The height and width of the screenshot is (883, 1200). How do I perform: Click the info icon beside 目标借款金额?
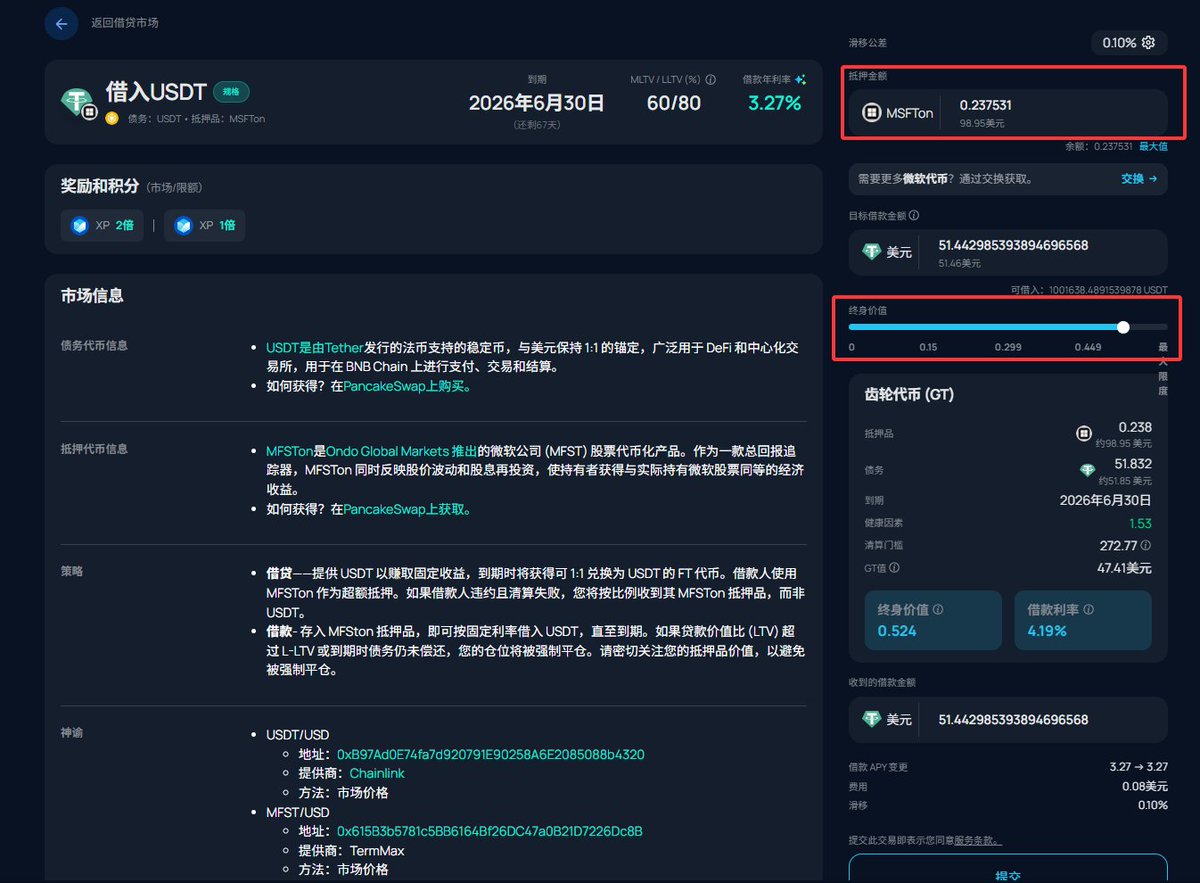(x=914, y=215)
